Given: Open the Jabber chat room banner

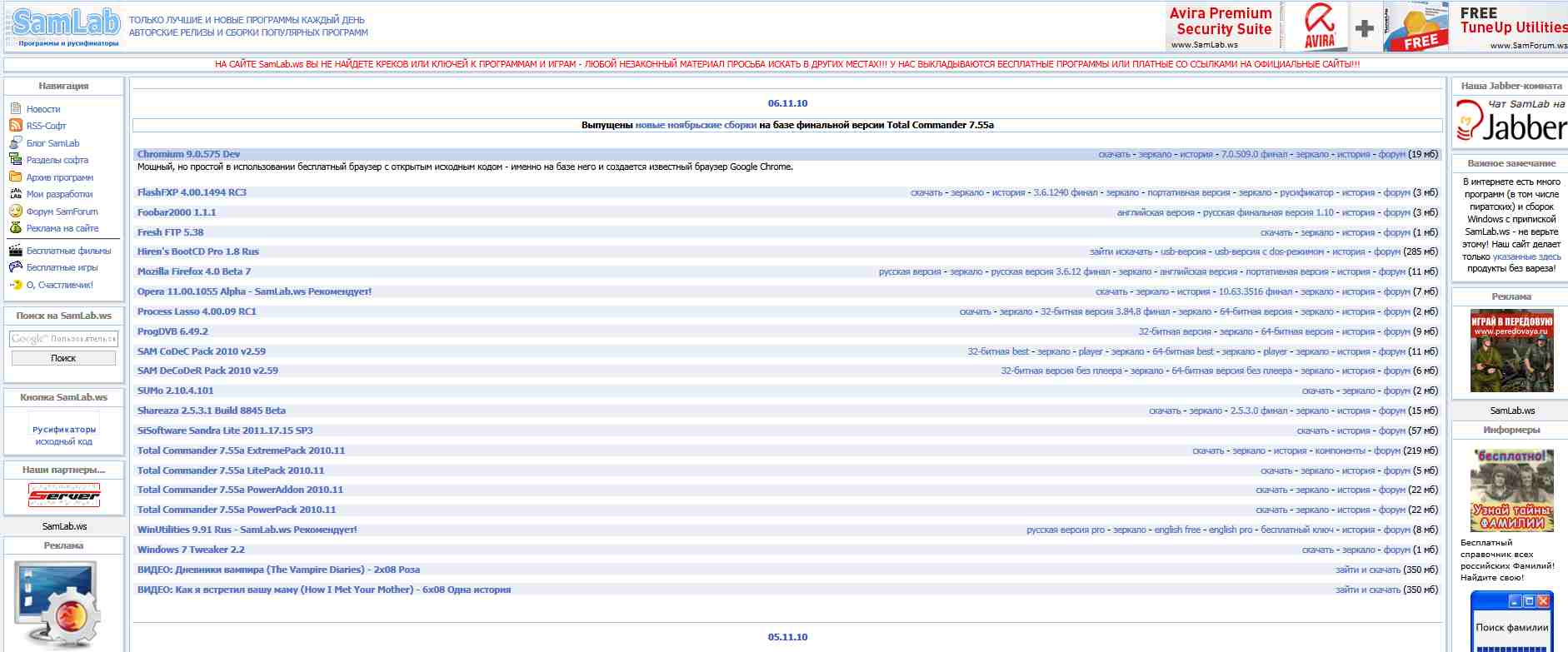Looking at the screenshot, I should tap(1511, 122).
